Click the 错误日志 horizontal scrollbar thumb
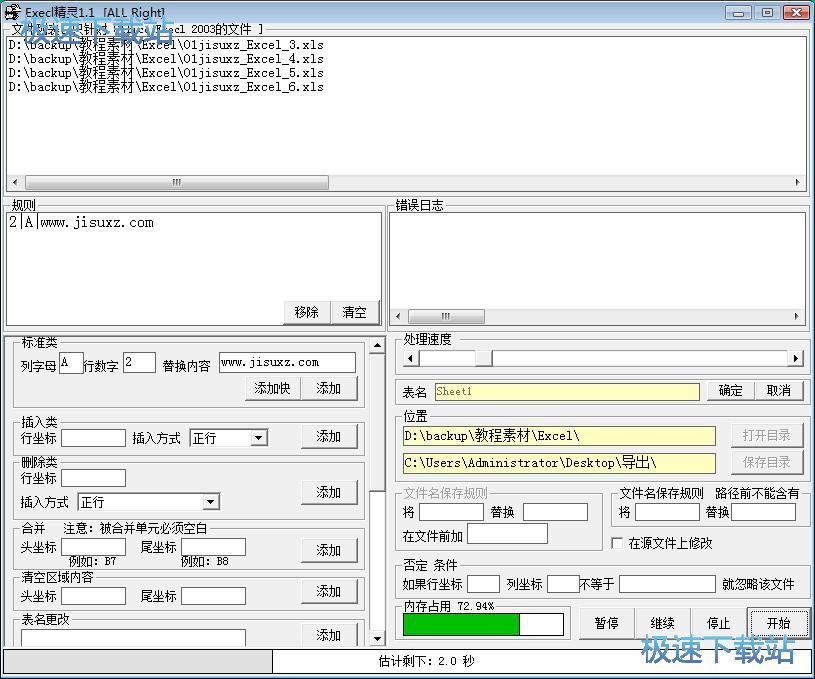This screenshot has width=815, height=679. click(446, 316)
